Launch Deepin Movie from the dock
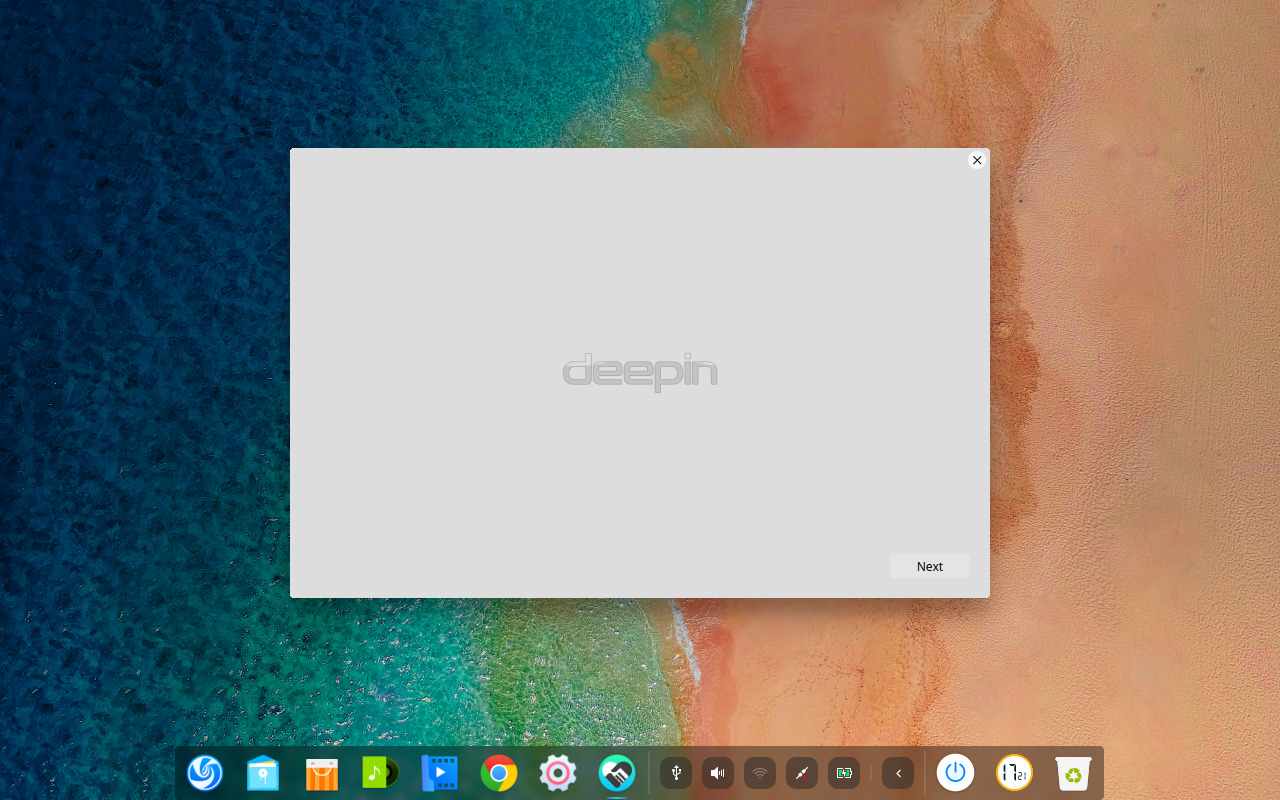 point(439,773)
